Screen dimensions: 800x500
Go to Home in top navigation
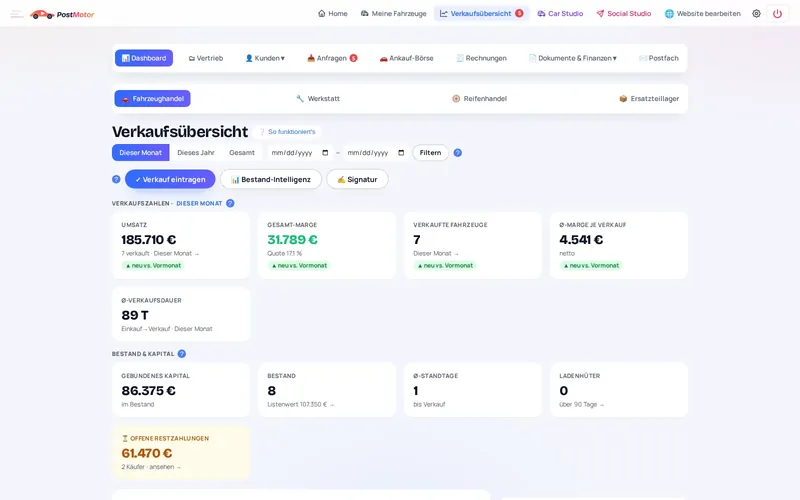tap(333, 14)
